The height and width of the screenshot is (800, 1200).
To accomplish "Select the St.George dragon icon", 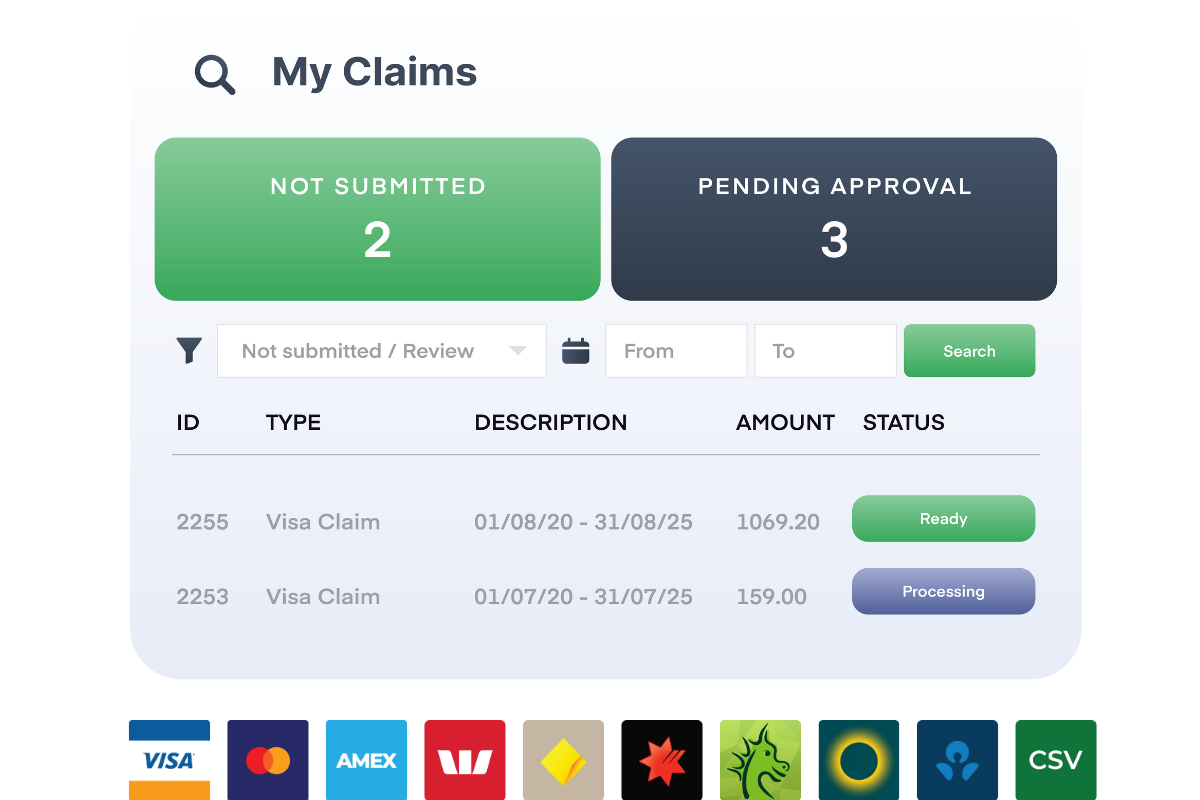I will [760, 760].
